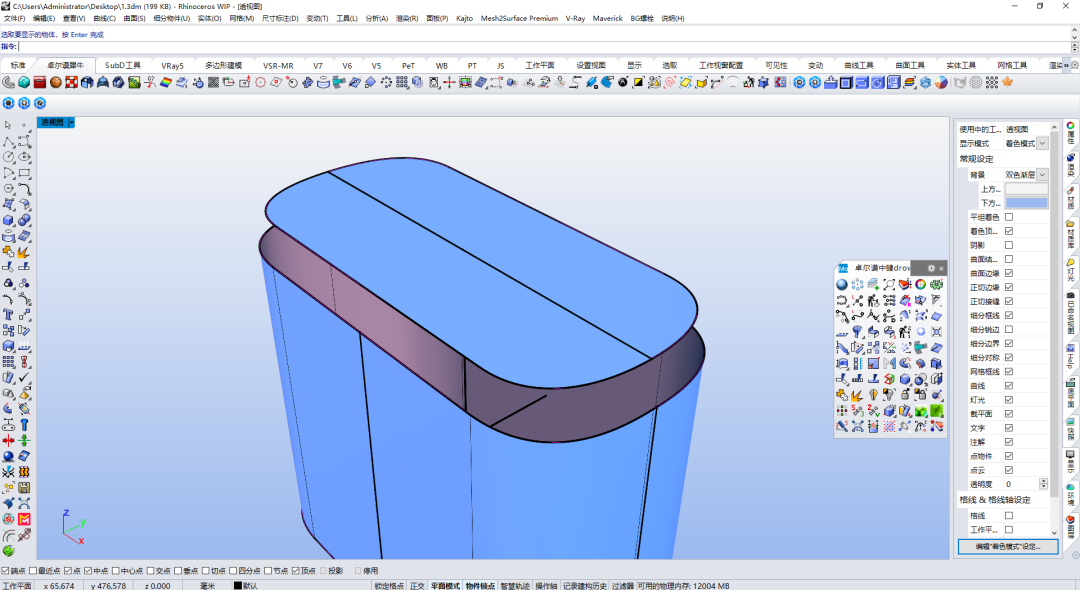Viewport: 1080px width, 590px height.
Task: Click the zoom magnifier in floating panel
Action: 889,284
